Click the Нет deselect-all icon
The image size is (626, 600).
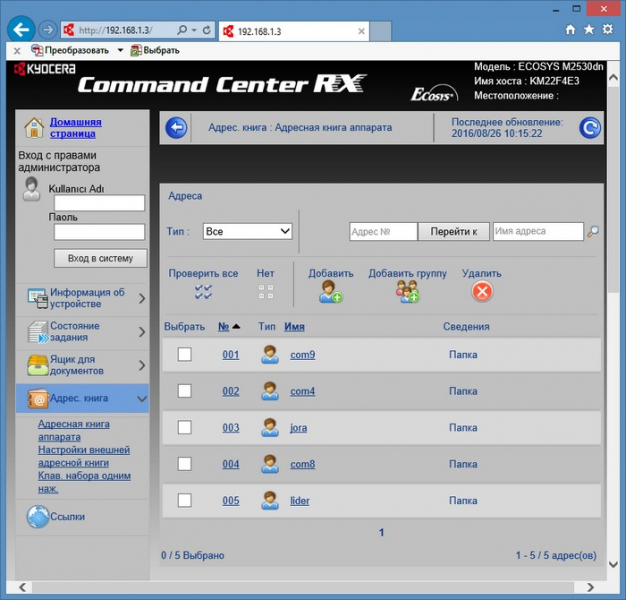coord(265,291)
